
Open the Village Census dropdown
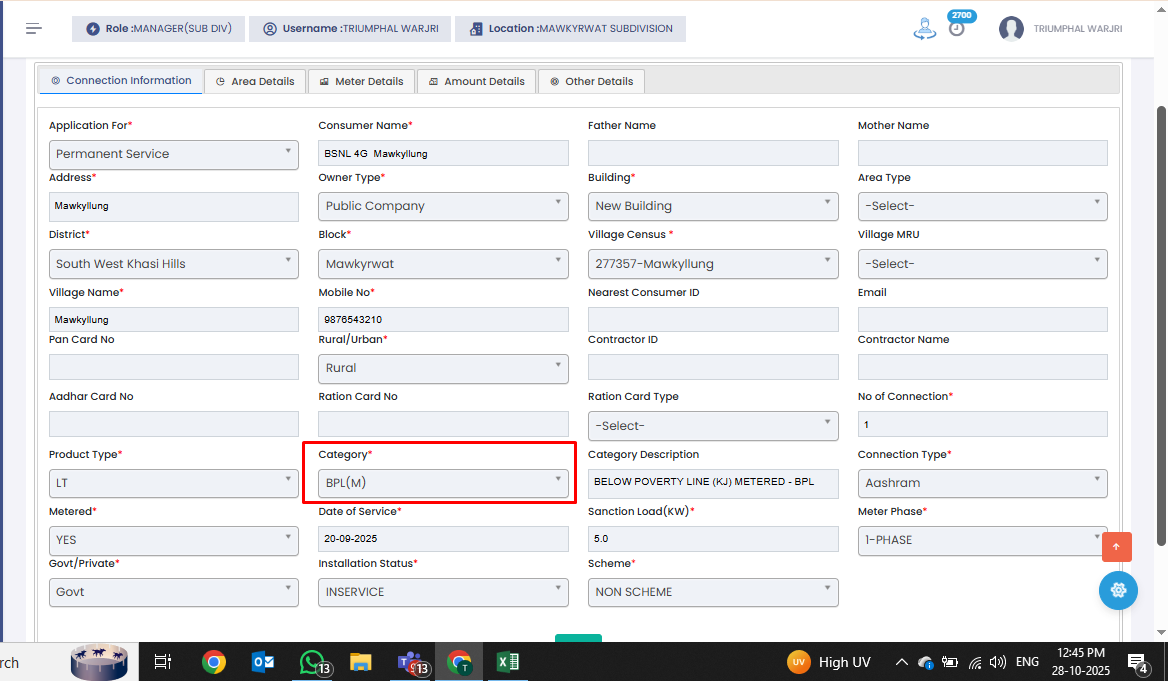coord(713,264)
